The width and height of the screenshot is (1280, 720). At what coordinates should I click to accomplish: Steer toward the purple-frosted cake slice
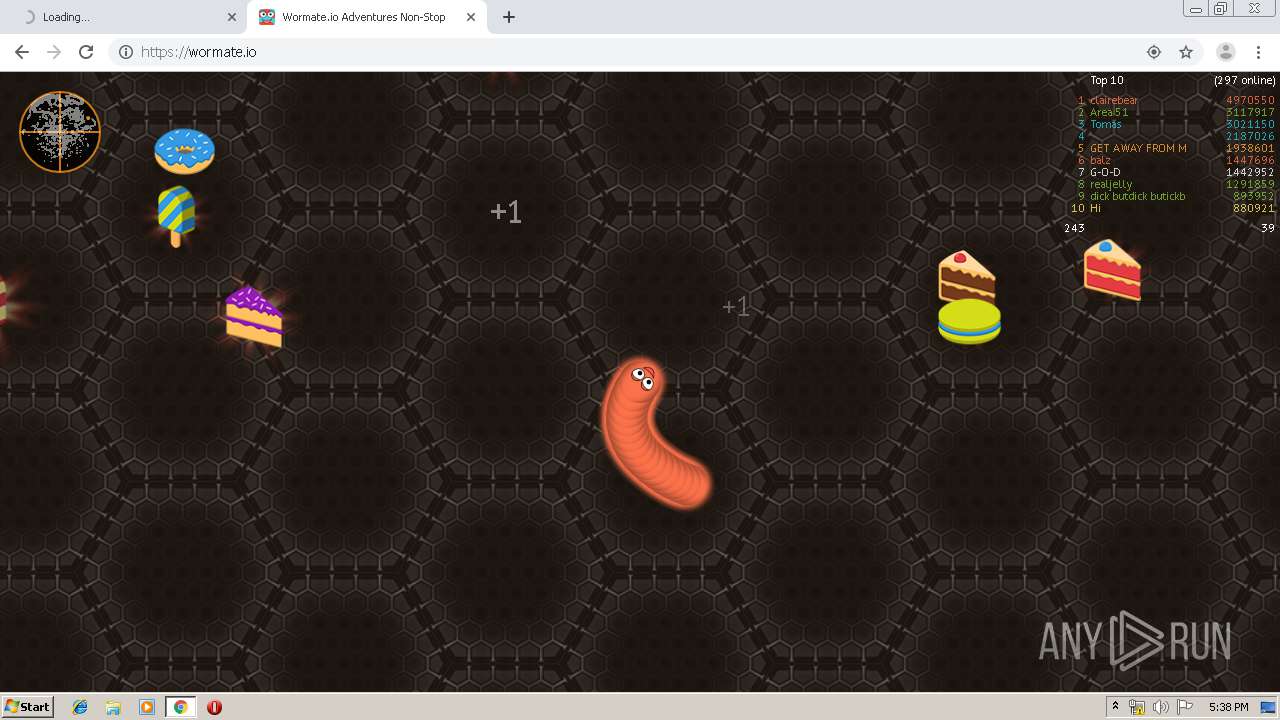pos(254,317)
